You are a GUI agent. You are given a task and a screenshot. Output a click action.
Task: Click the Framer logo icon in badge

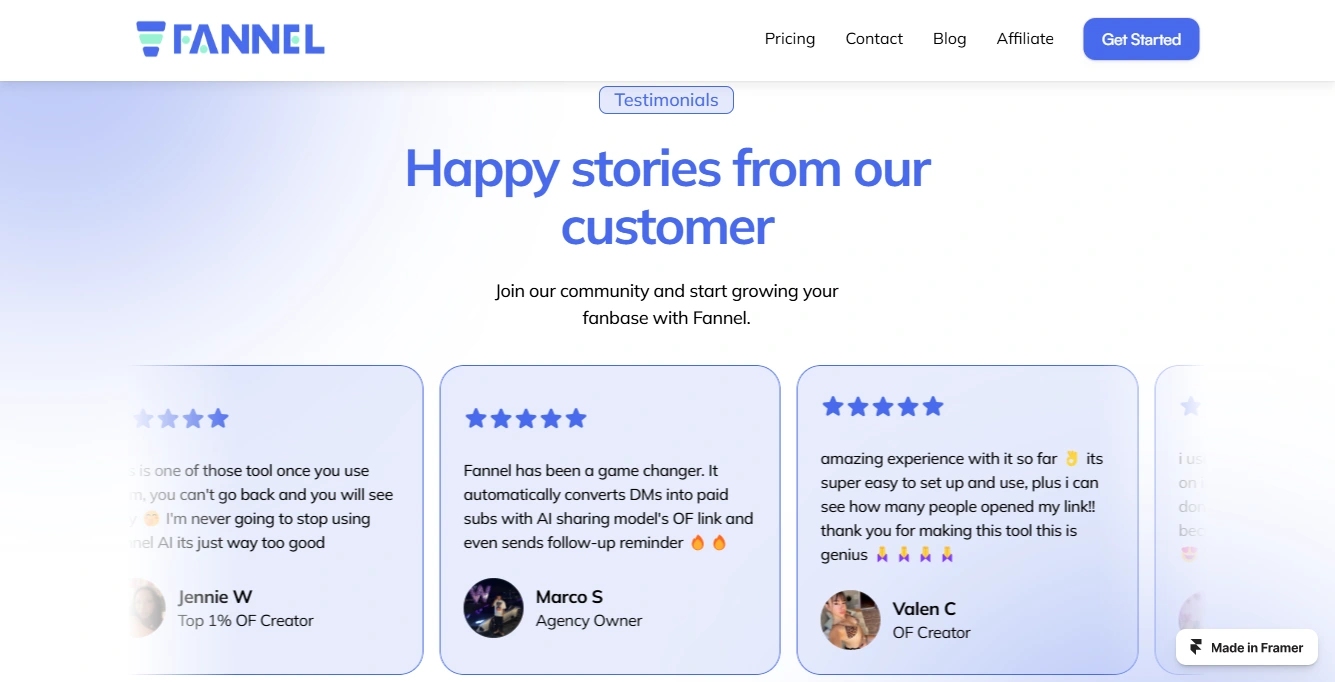tap(1196, 647)
